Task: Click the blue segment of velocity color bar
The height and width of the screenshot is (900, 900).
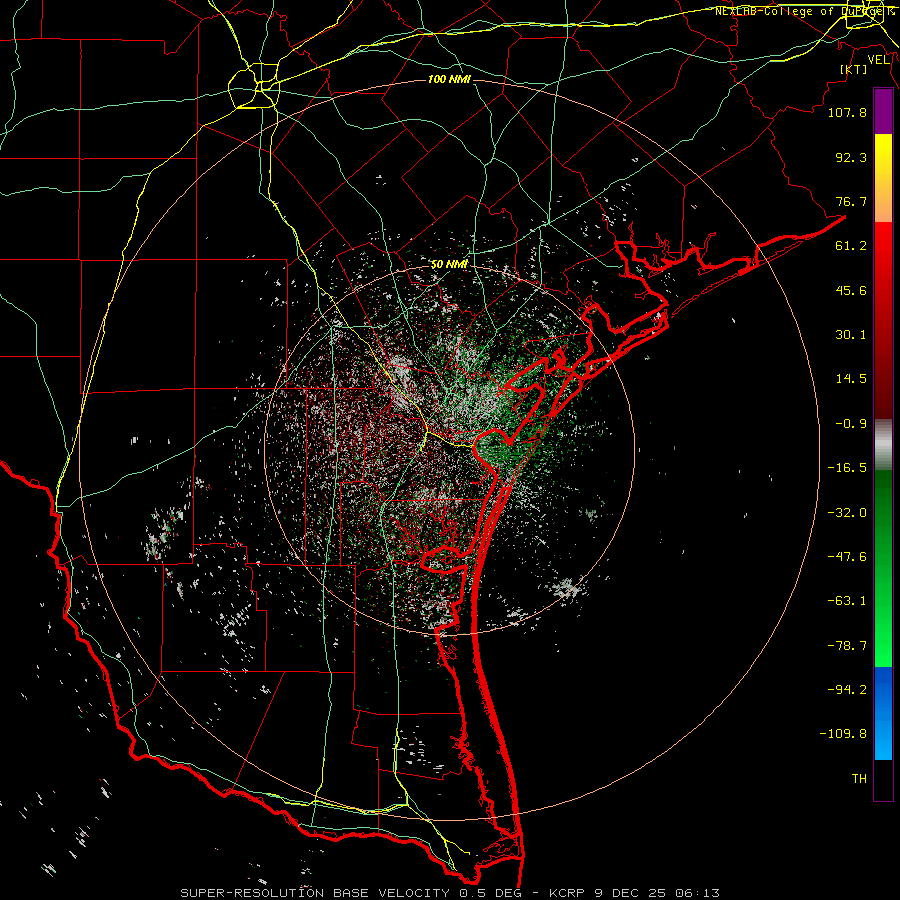Action: point(883,713)
